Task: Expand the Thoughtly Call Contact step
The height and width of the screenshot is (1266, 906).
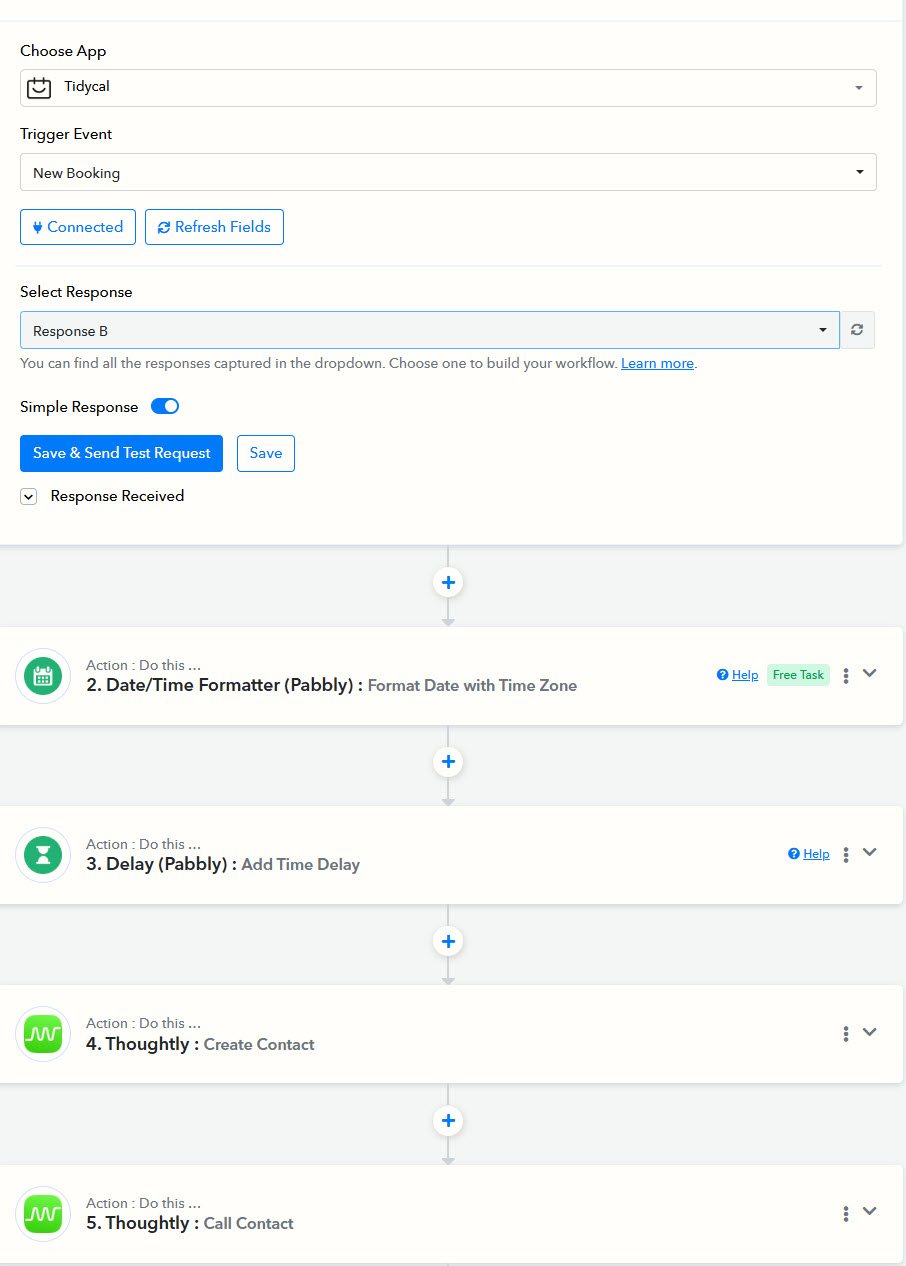Action: (870, 1211)
